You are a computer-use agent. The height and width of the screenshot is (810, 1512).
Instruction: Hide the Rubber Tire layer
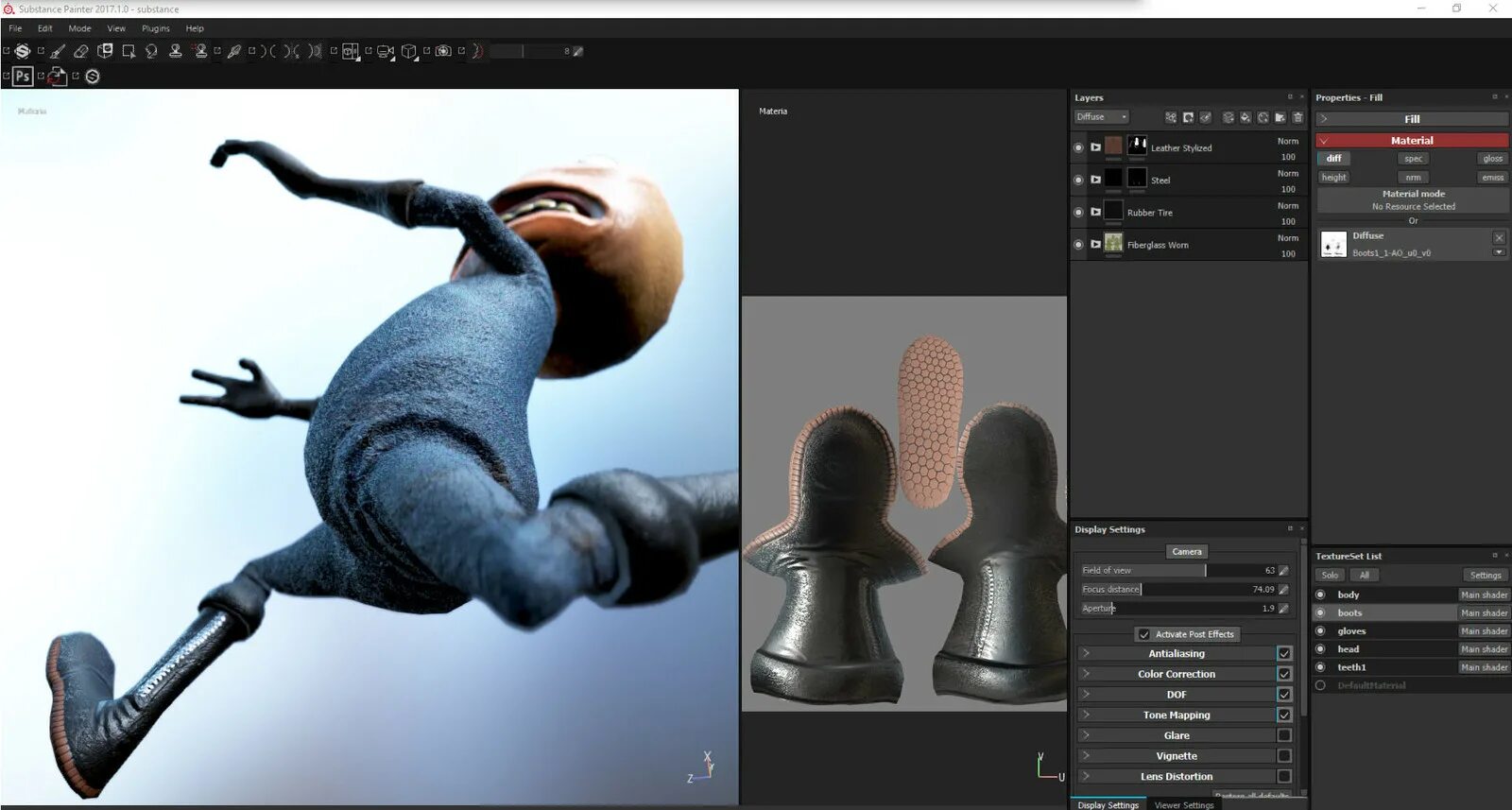point(1078,212)
